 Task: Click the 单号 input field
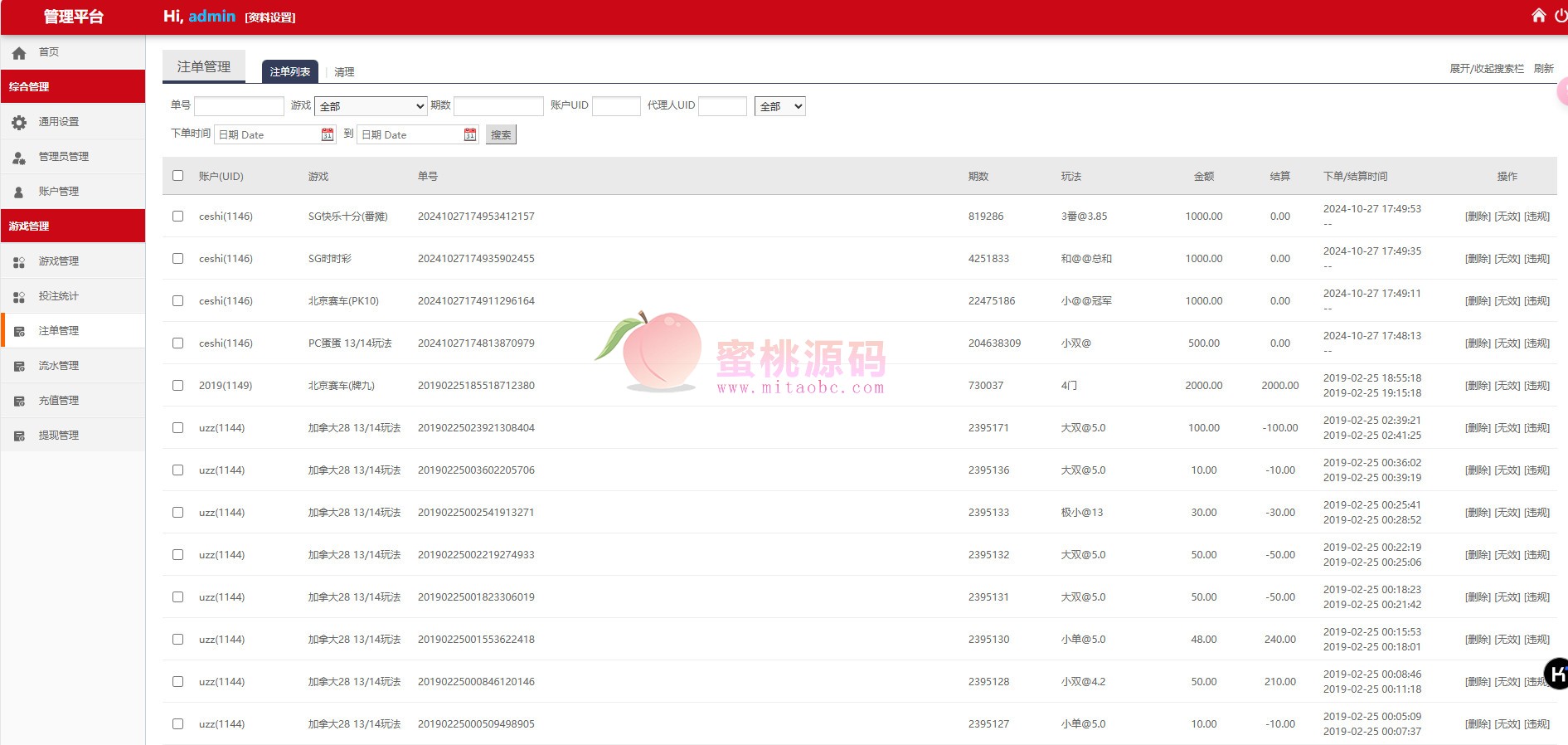(x=239, y=106)
